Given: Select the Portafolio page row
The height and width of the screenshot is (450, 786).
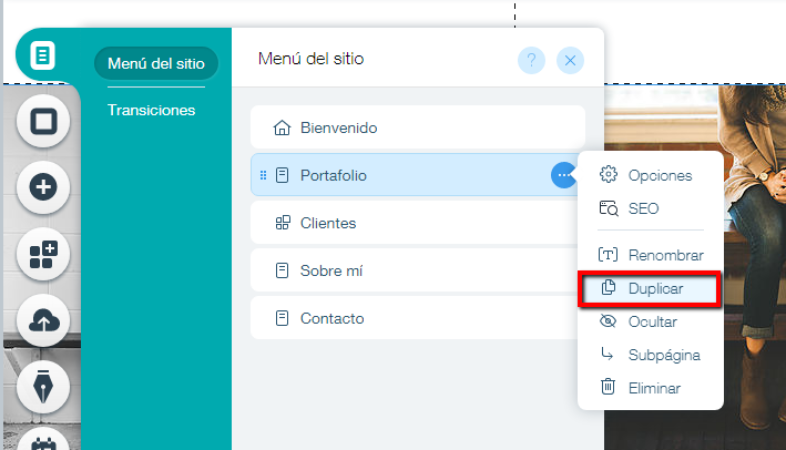Looking at the screenshot, I should [414, 175].
